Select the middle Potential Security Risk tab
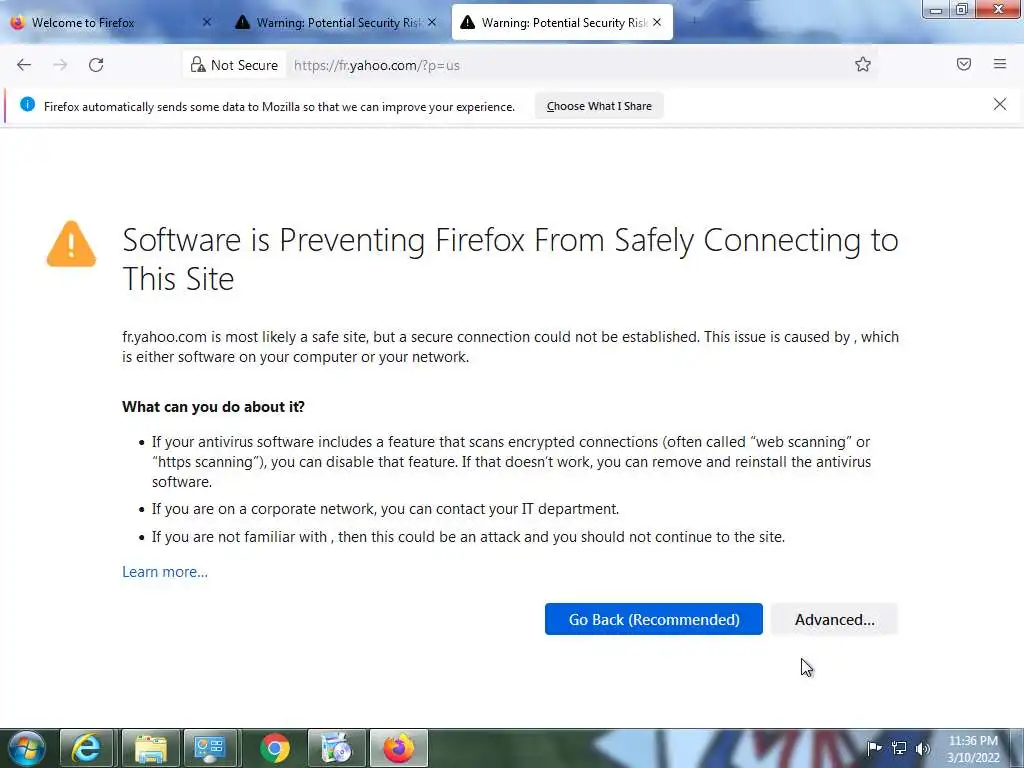This screenshot has height=768, width=1024. 330,22
